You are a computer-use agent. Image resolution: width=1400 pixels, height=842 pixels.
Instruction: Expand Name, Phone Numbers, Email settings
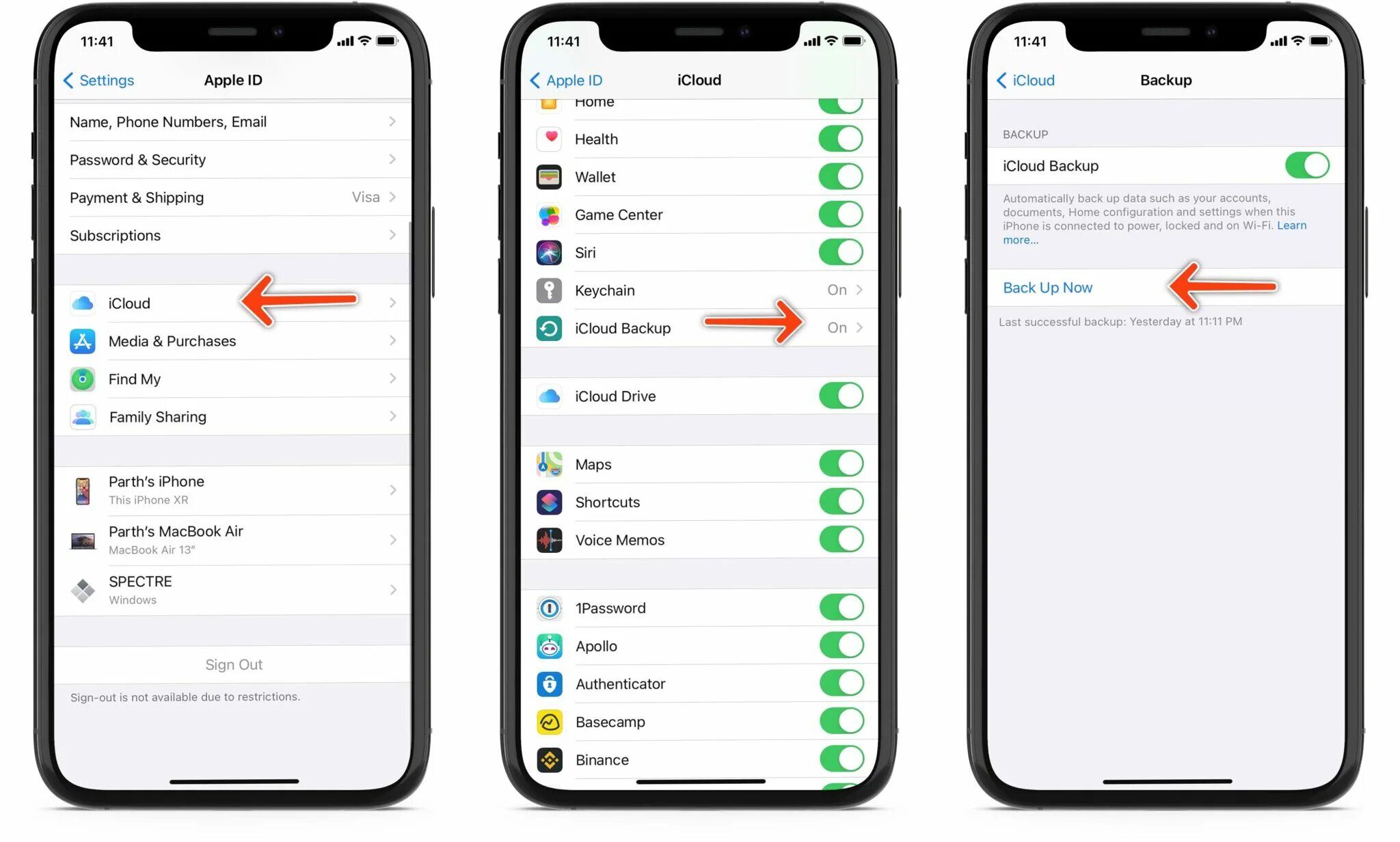231,121
